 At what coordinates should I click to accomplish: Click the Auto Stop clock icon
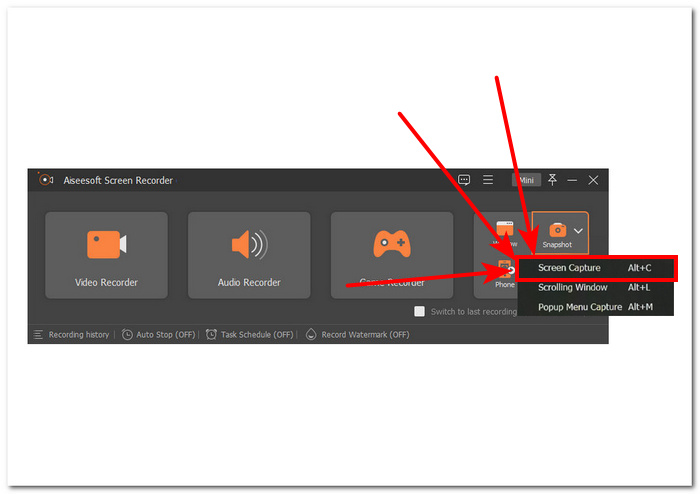pyautogui.click(x=127, y=335)
